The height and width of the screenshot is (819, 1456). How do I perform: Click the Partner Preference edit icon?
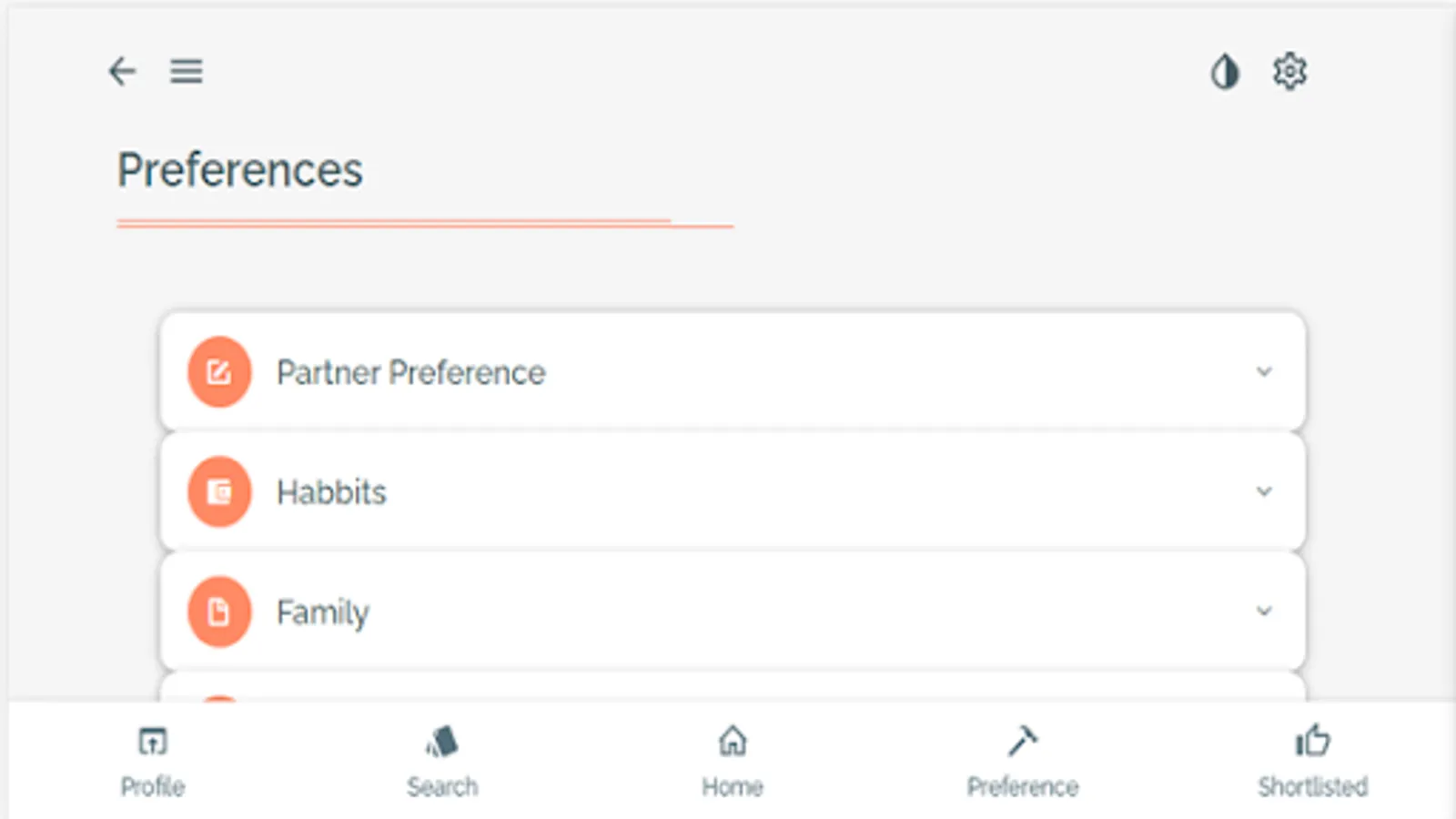[x=219, y=372]
